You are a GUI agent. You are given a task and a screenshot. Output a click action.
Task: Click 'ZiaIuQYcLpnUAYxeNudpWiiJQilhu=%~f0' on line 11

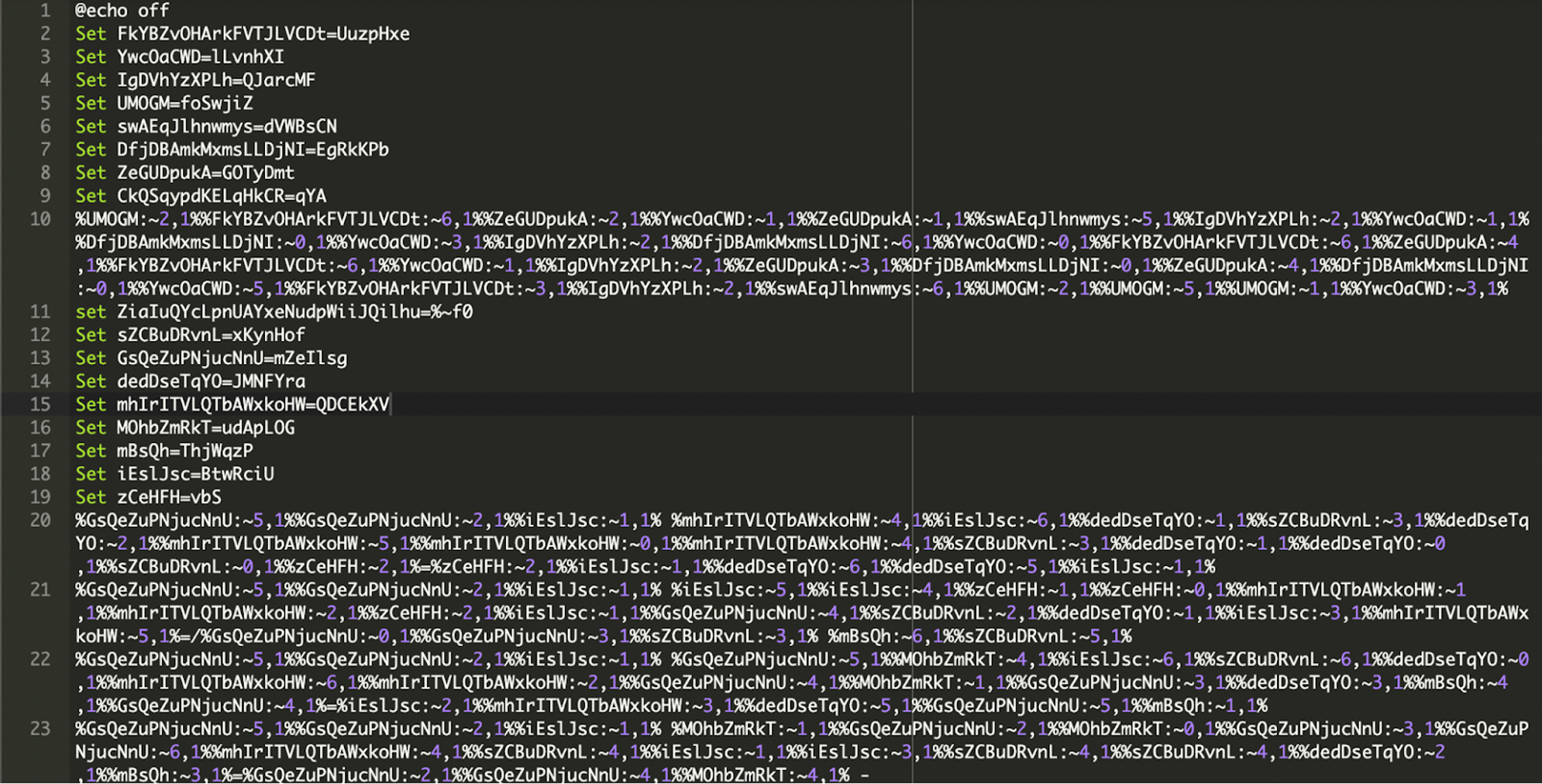295,312
